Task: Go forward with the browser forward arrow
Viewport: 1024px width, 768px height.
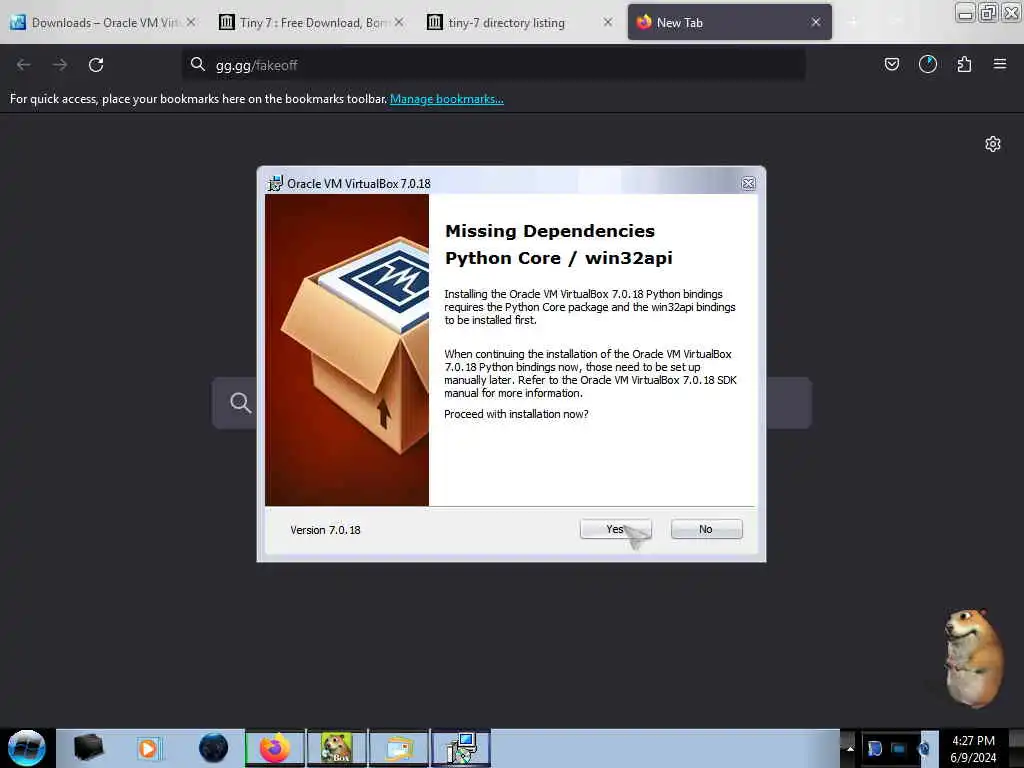Action: [60, 65]
